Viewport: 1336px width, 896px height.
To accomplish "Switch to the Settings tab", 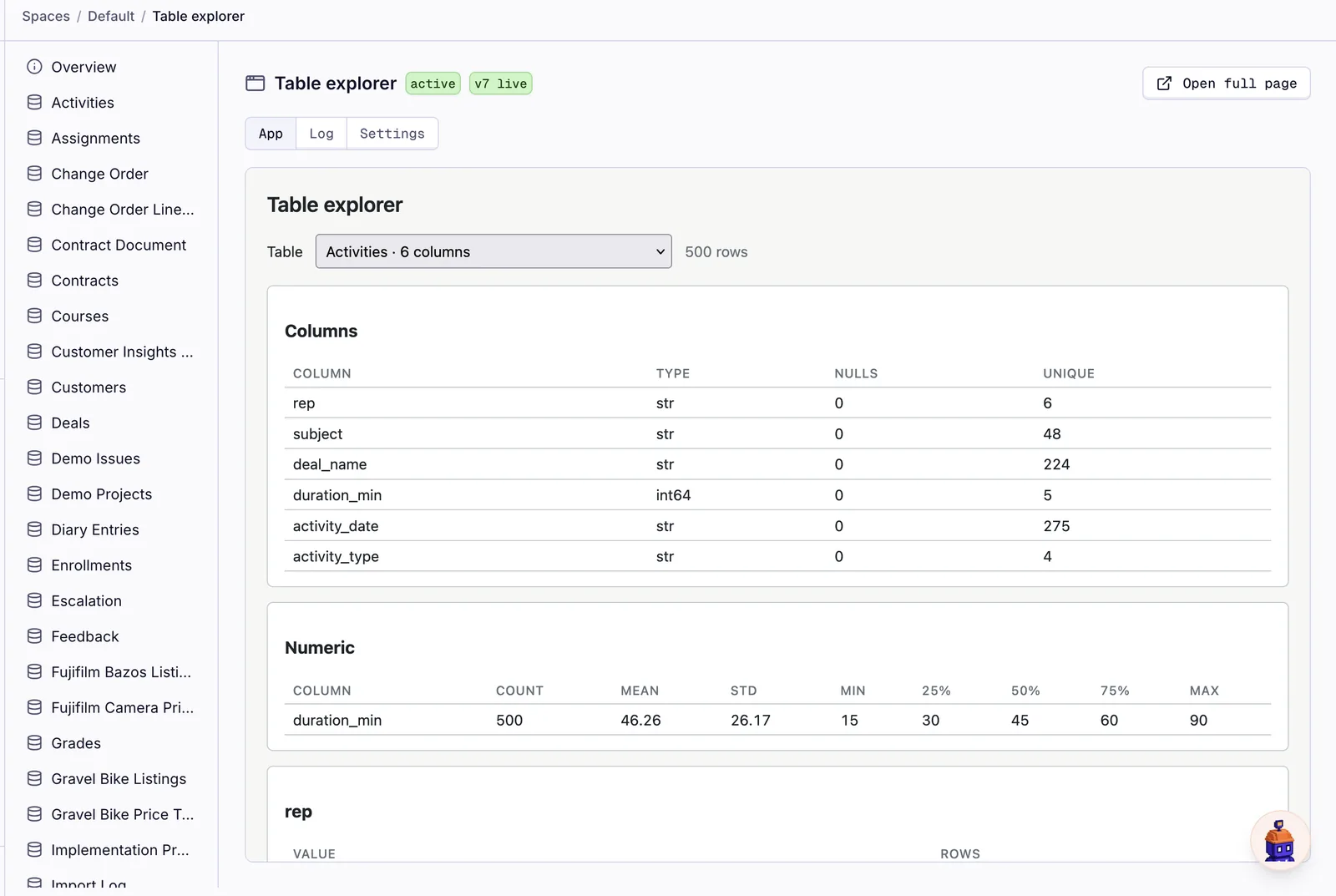I will point(392,134).
